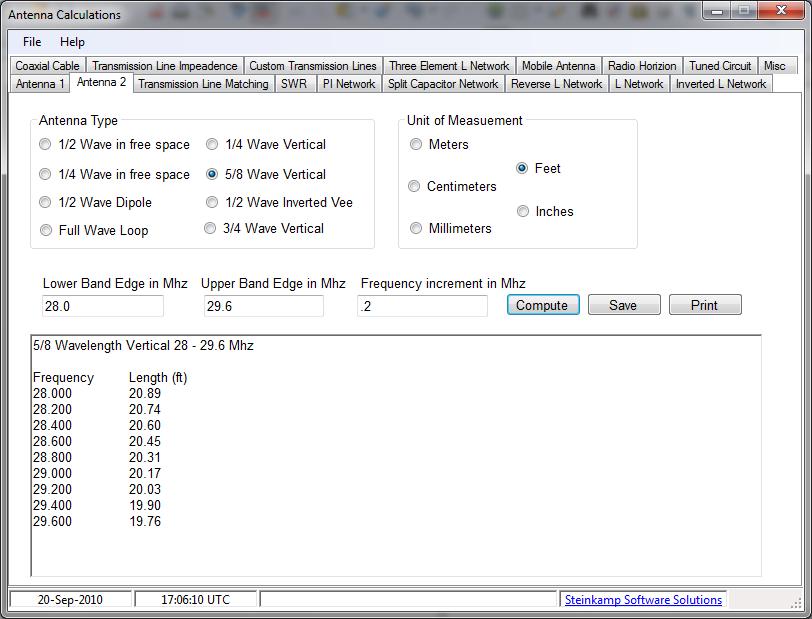Screen dimensions: 812x619
Task: Show the Tuned Circuit tab
Action: [720, 66]
